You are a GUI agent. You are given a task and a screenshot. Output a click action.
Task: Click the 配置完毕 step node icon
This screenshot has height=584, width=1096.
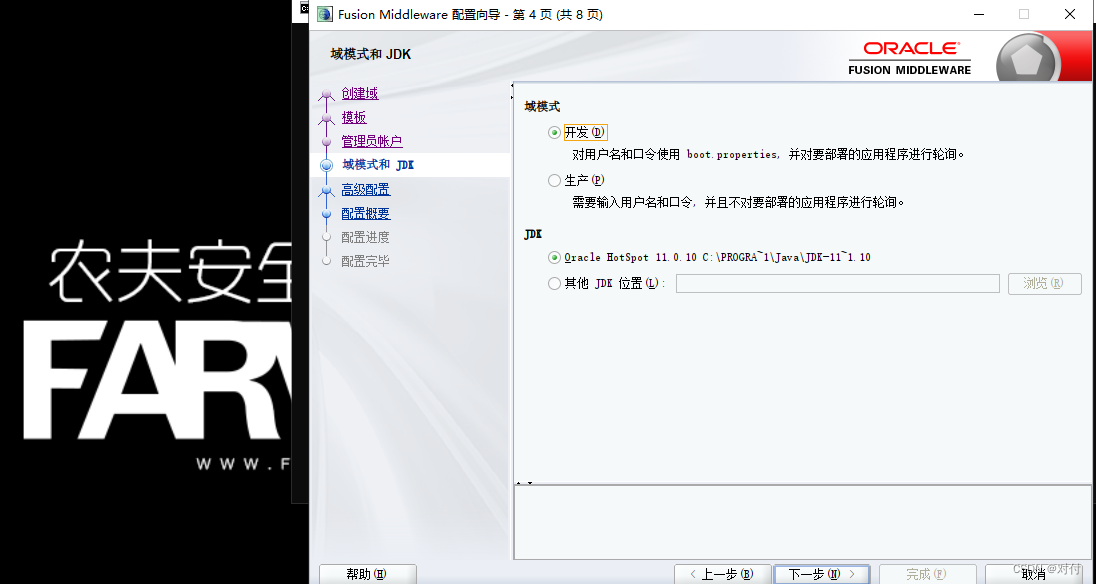[326, 261]
